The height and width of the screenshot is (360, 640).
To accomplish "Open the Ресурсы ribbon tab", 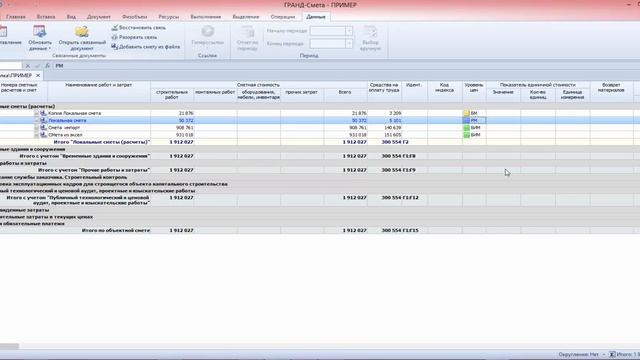I will pos(169,17).
